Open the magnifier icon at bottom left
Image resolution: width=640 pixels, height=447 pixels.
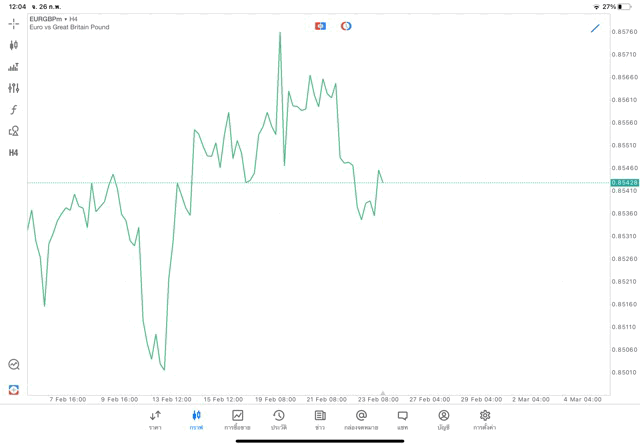14,365
